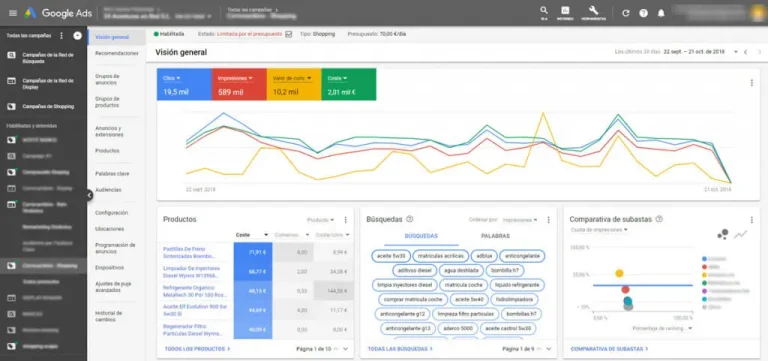Click the search magnifier icon in header
The image size is (768, 361).
click(544, 10)
